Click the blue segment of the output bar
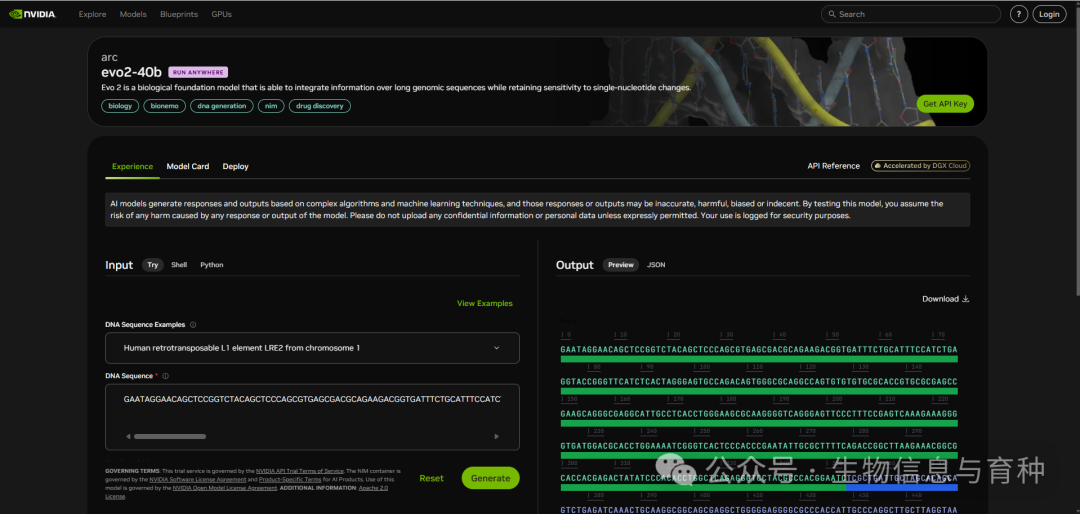The height and width of the screenshot is (514, 1080). point(902,487)
